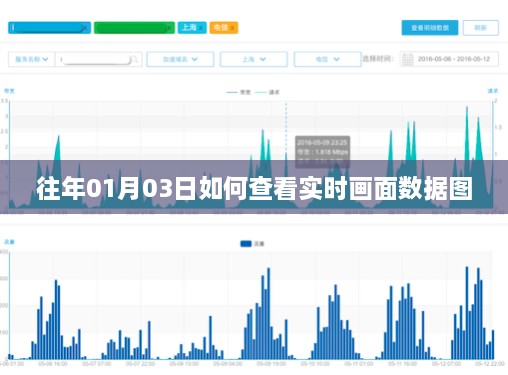The image size is (508, 375).
Task: Remove the green redacted filter tag
Action: [170, 28]
